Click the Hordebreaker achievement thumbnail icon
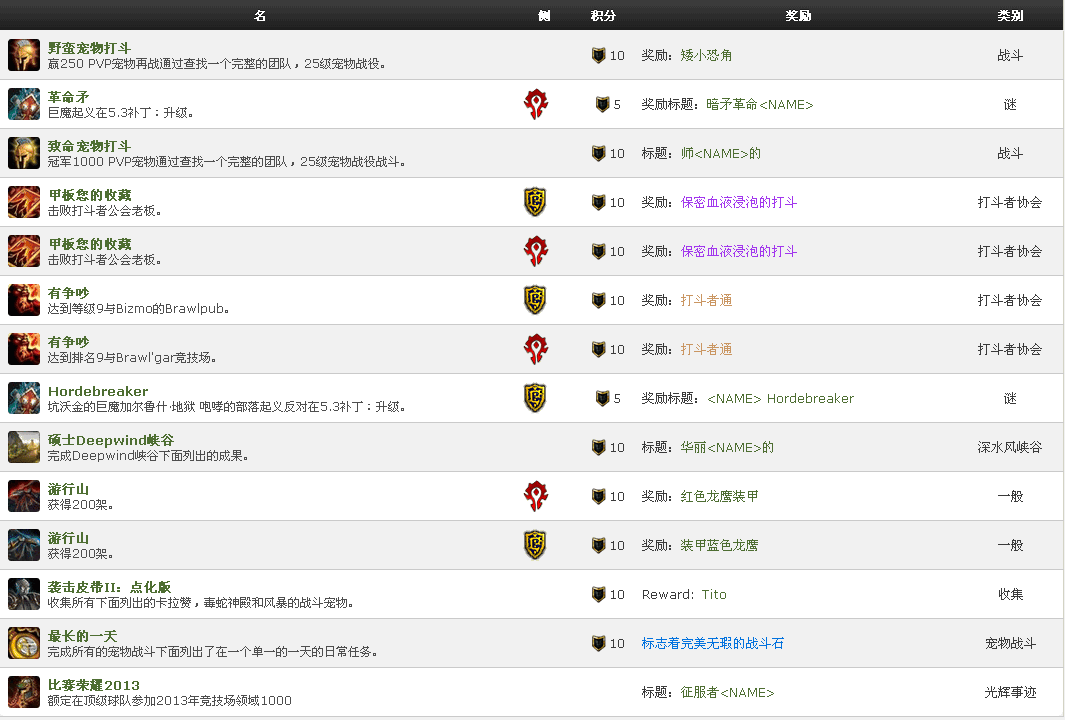The width and height of the screenshot is (1065, 720). click(24, 398)
